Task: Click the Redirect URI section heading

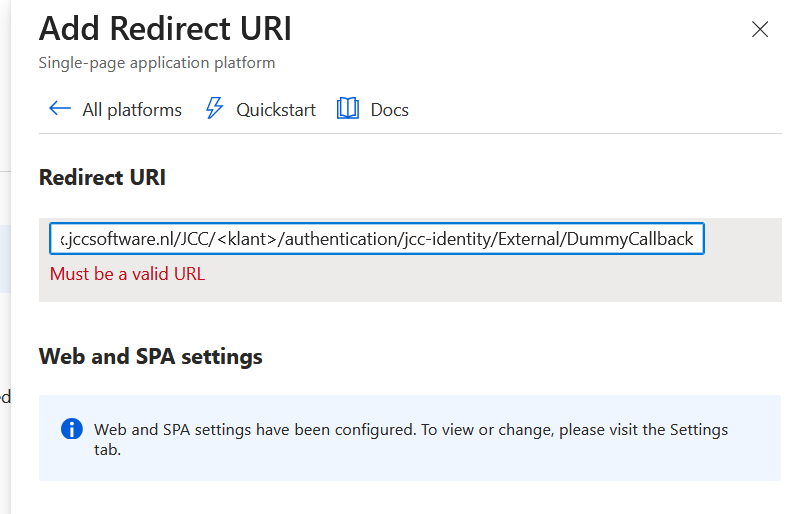Action: [x=102, y=178]
